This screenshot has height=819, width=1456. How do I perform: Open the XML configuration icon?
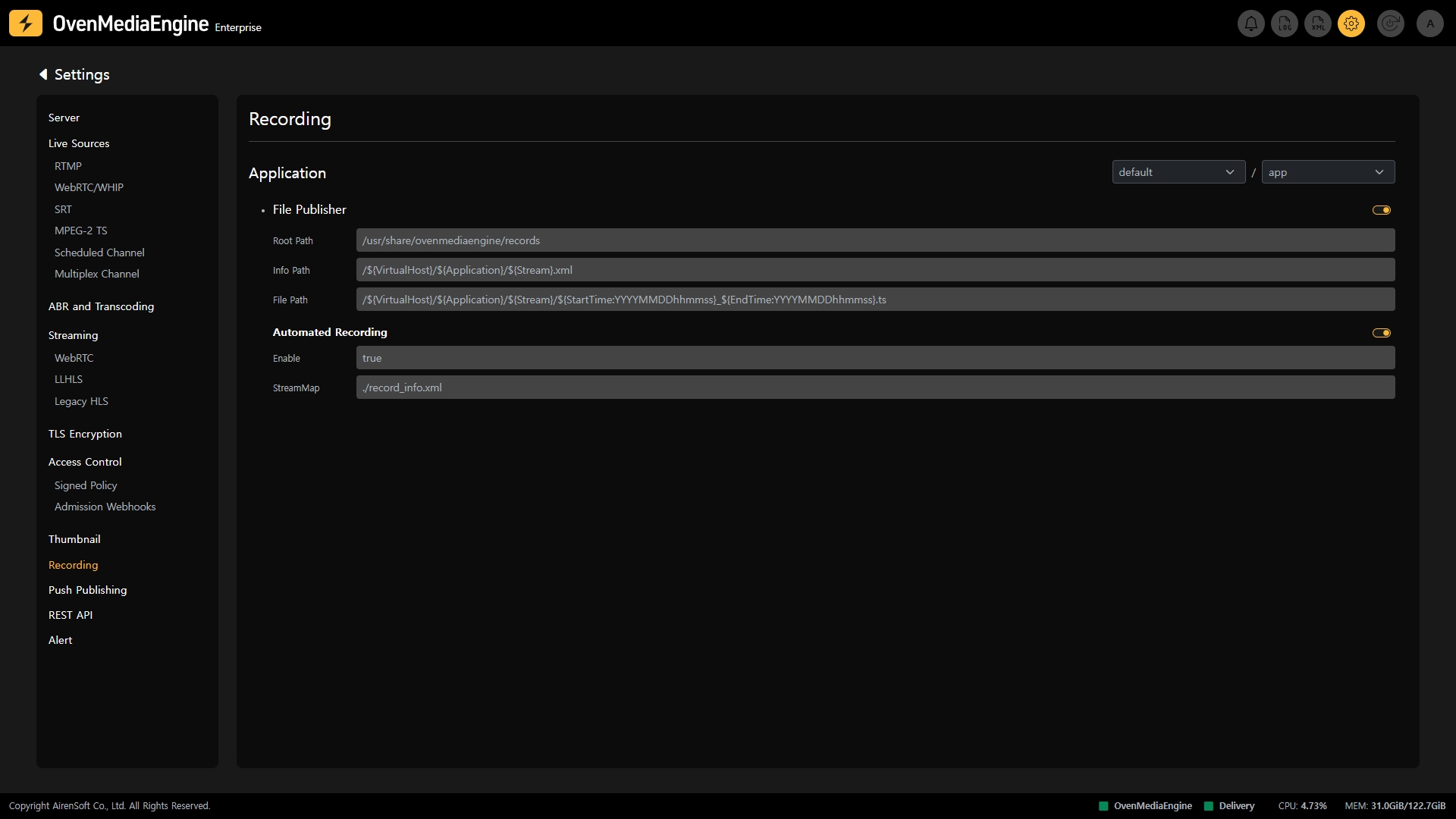[1318, 24]
